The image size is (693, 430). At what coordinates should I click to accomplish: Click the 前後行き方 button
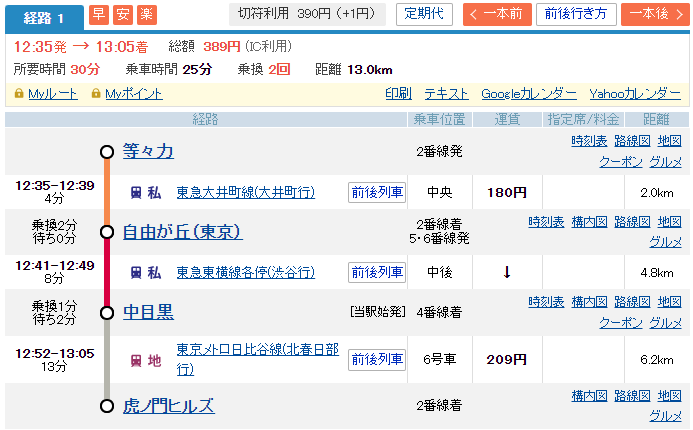pyautogui.click(x=576, y=14)
